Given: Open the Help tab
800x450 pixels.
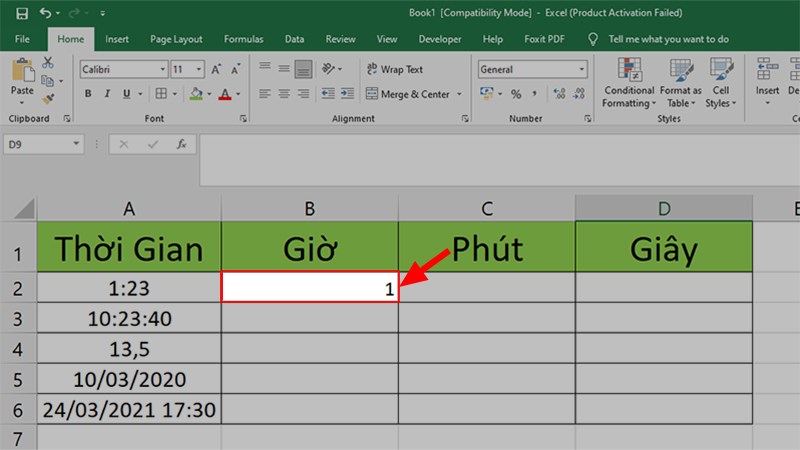Looking at the screenshot, I should point(492,39).
